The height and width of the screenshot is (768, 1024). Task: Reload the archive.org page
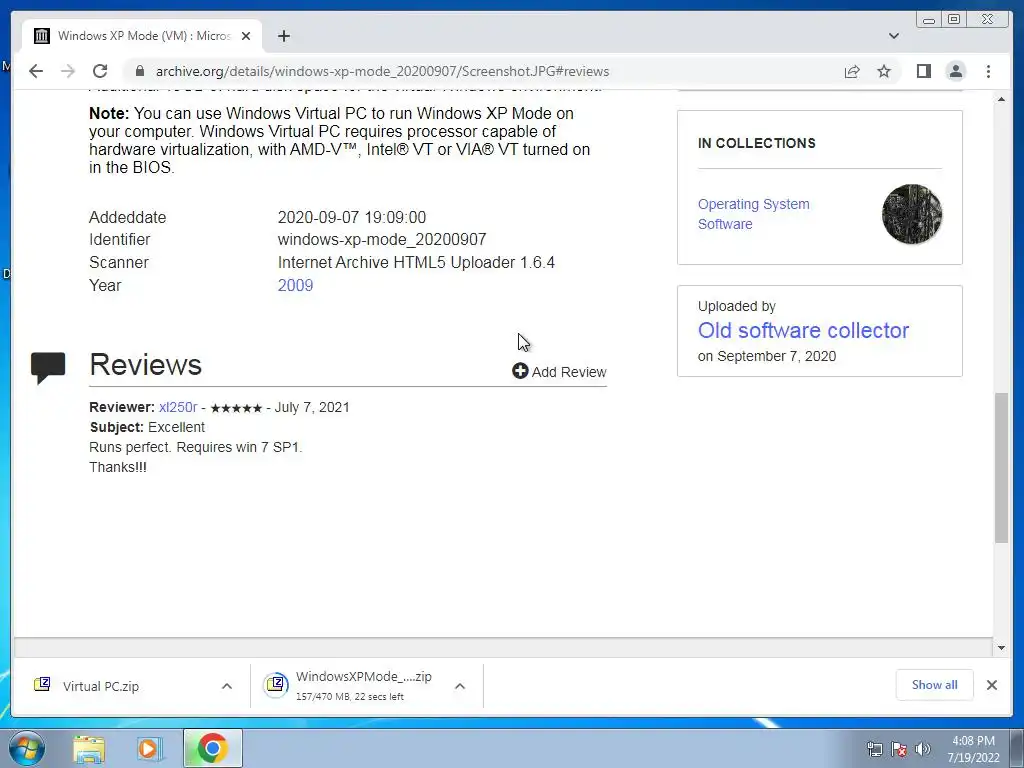[x=100, y=71]
